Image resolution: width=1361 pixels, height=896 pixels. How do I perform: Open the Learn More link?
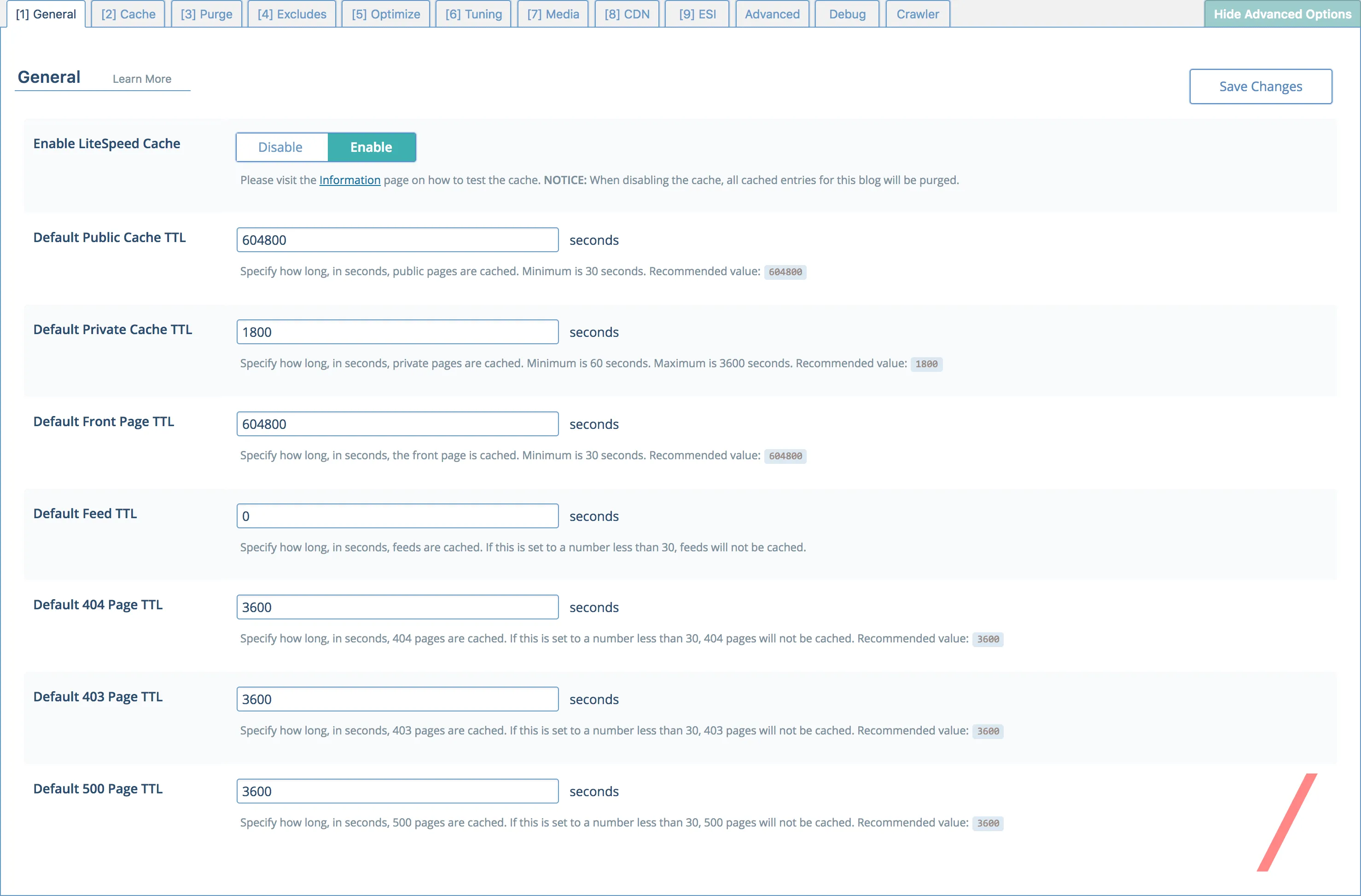tap(142, 79)
